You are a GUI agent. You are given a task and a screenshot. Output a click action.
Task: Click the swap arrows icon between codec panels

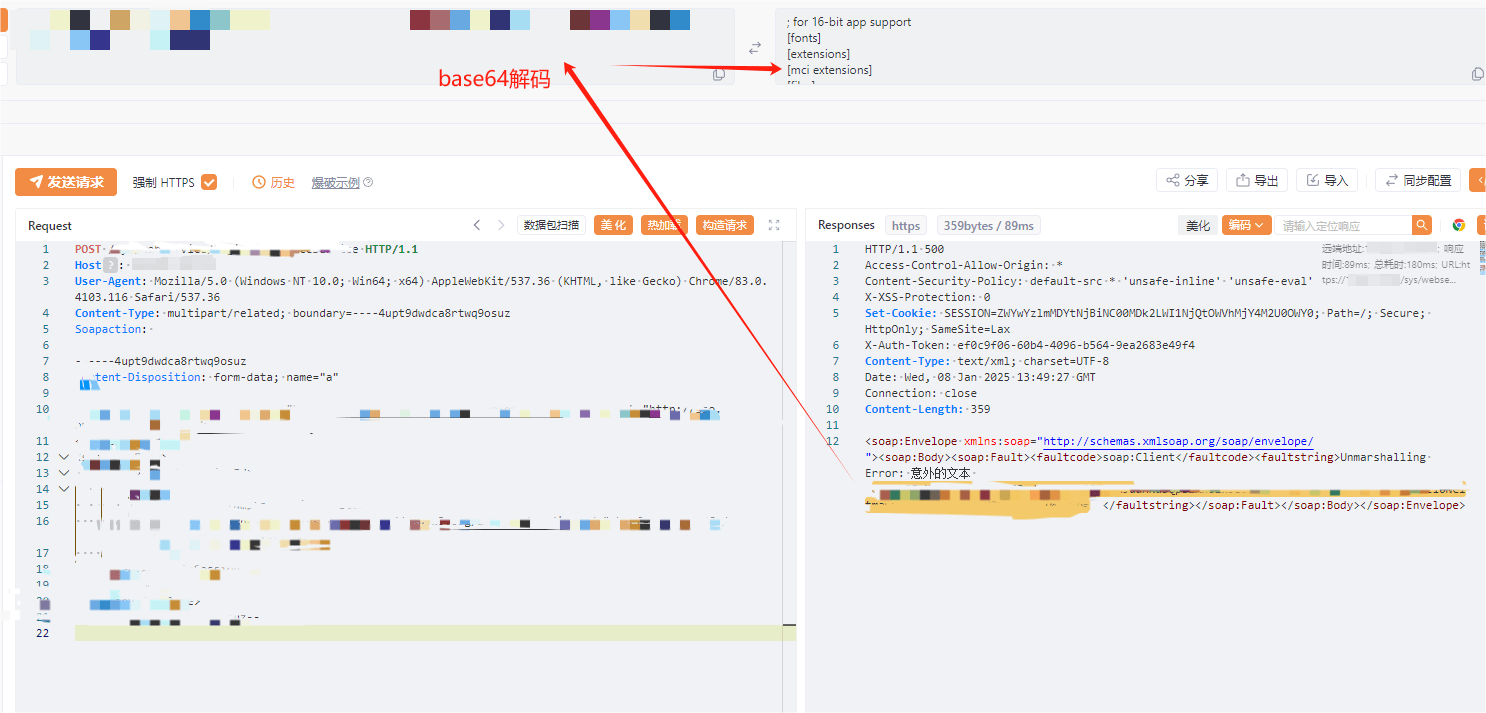coord(755,47)
